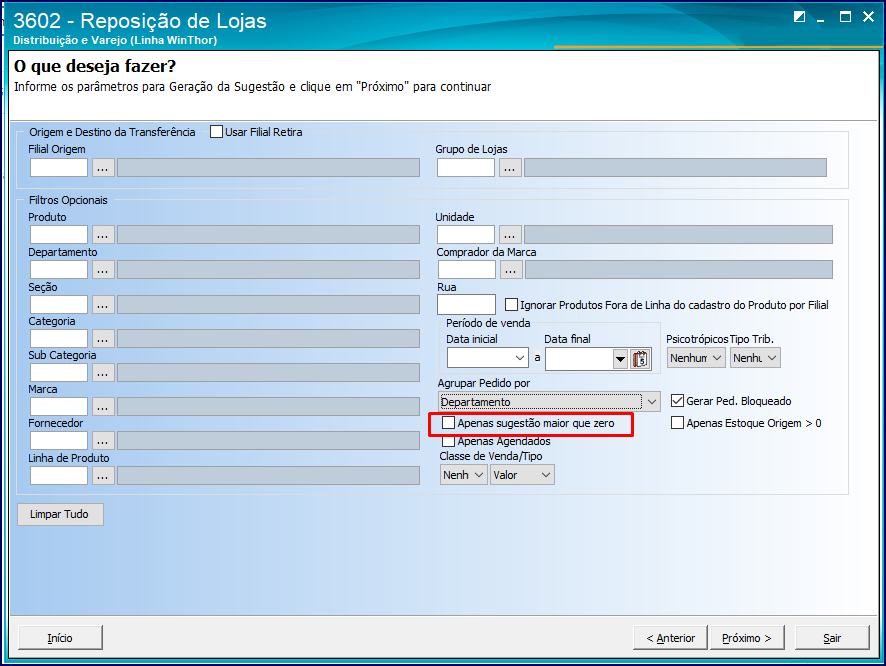The image size is (886, 666).
Task: Expand the Data final date dropdown arrow
Action: pyautogui.click(x=620, y=359)
